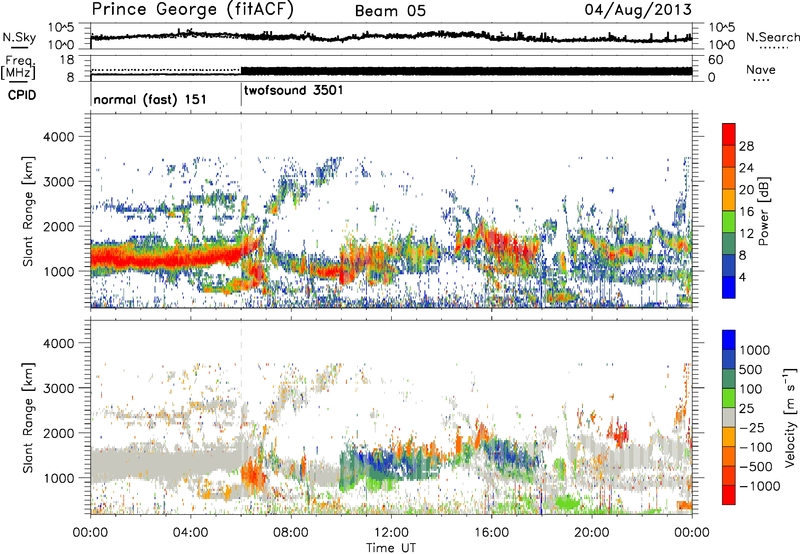Click the 'Freq. [MHz]' axis label

click(18, 68)
